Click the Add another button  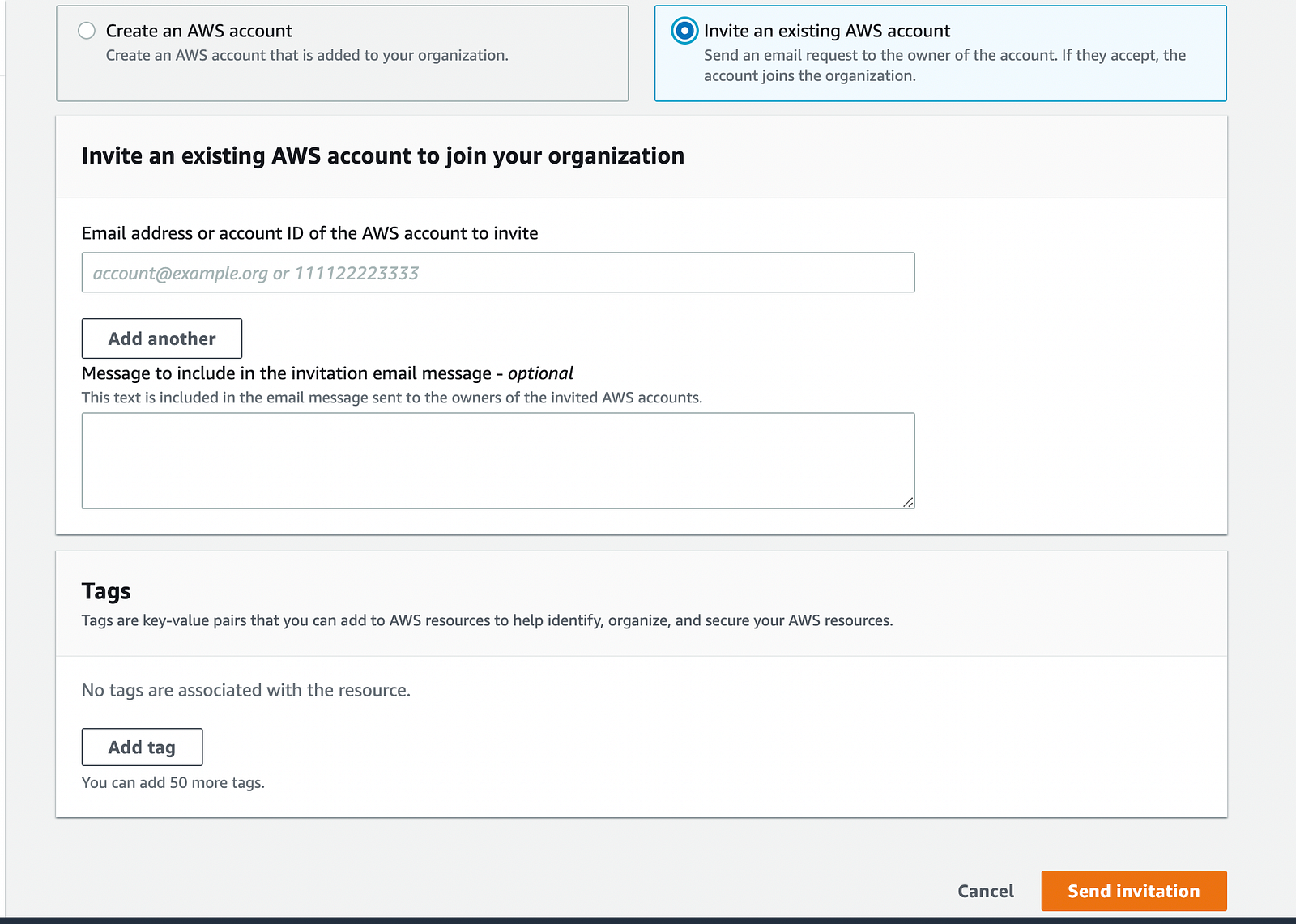162,339
